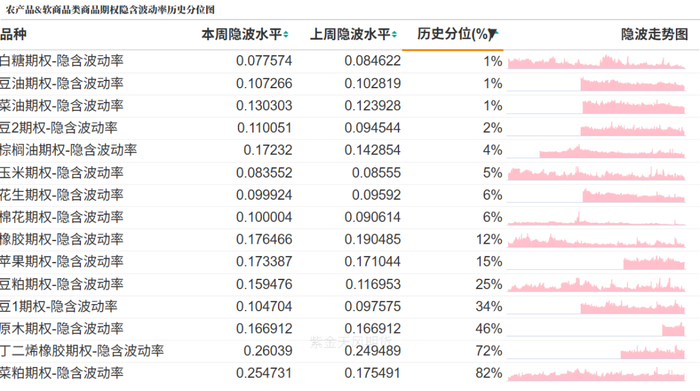Open 白糖期权 volatility trend sparkline

click(596, 62)
